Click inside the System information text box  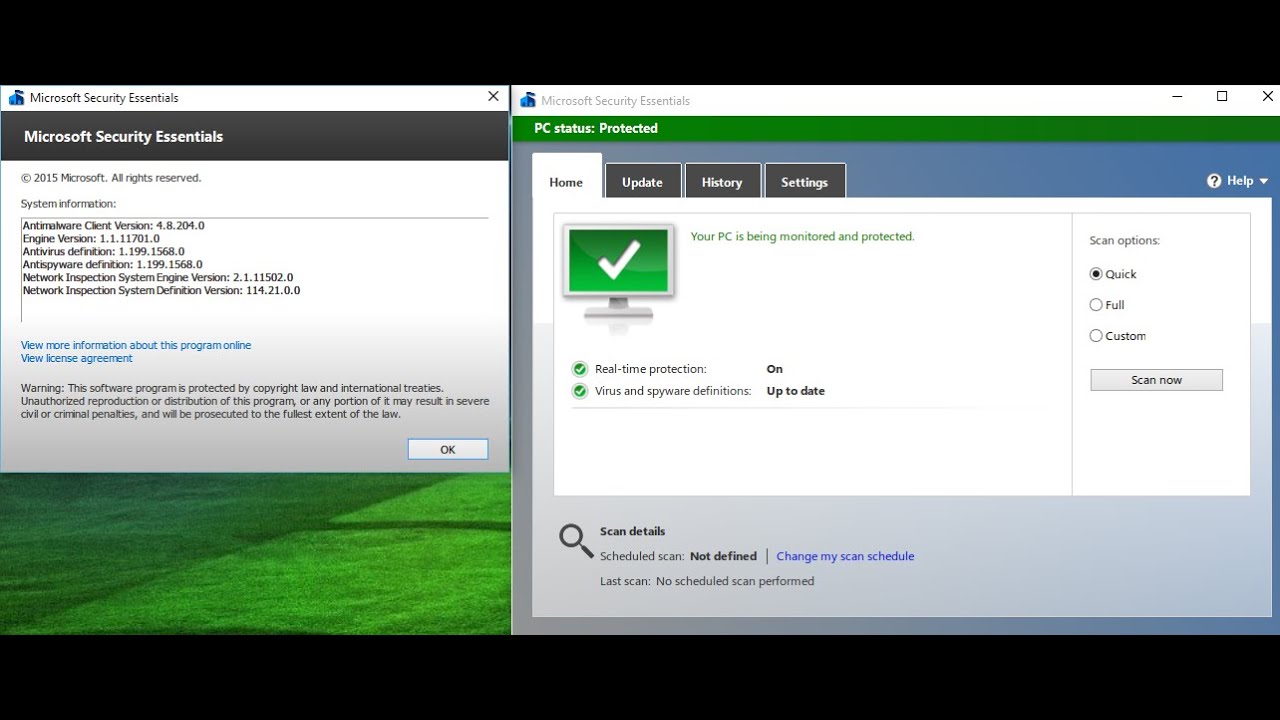tap(254, 269)
